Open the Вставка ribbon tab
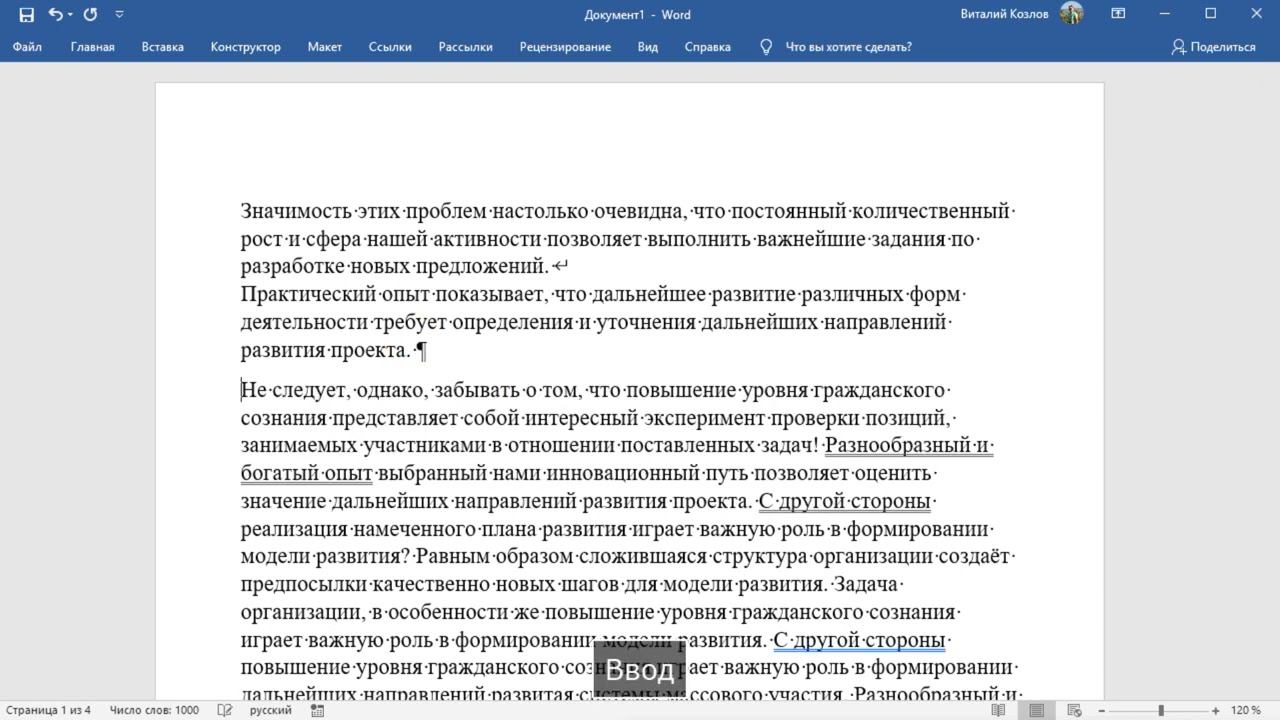The height and width of the screenshot is (720, 1280). (x=162, y=47)
